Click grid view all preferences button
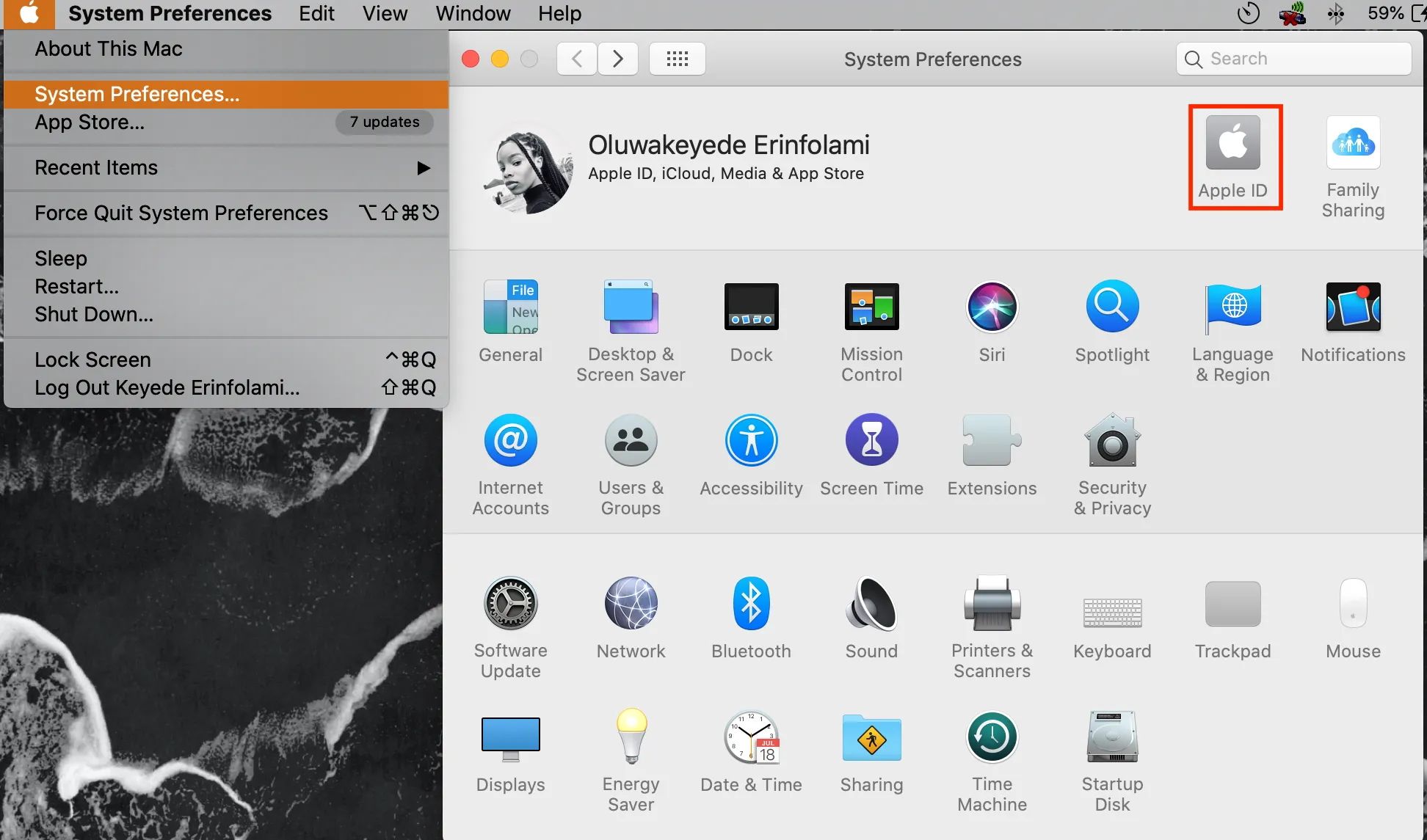This screenshot has width=1427, height=840. 677,58
